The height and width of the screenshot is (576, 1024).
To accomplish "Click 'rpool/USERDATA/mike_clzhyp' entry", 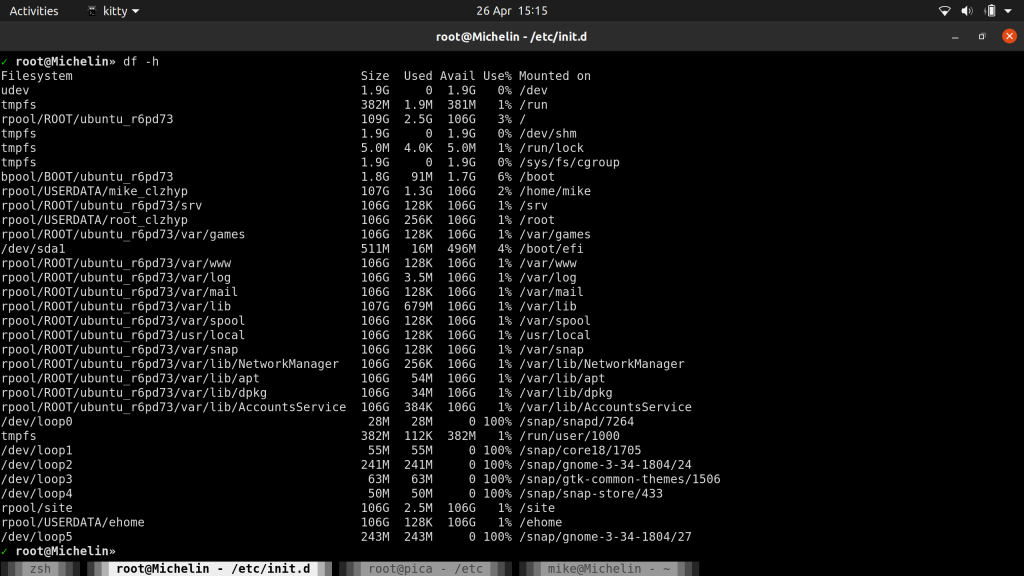I will [94, 191].
